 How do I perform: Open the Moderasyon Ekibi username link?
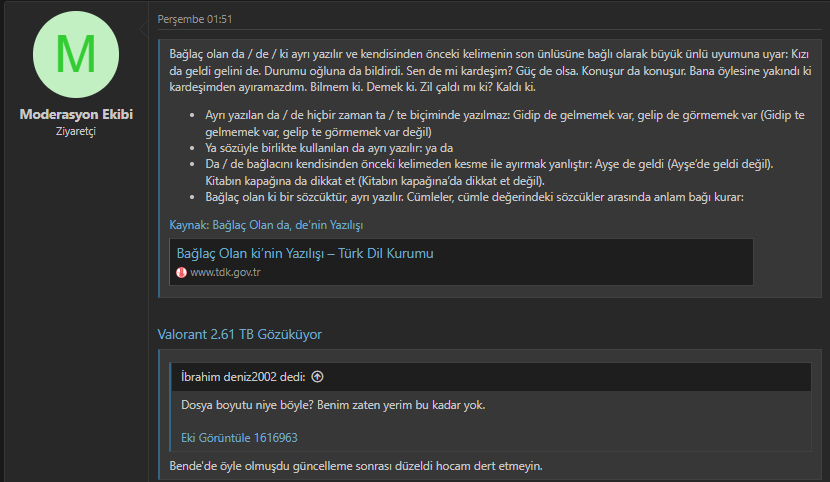(76, 114)
